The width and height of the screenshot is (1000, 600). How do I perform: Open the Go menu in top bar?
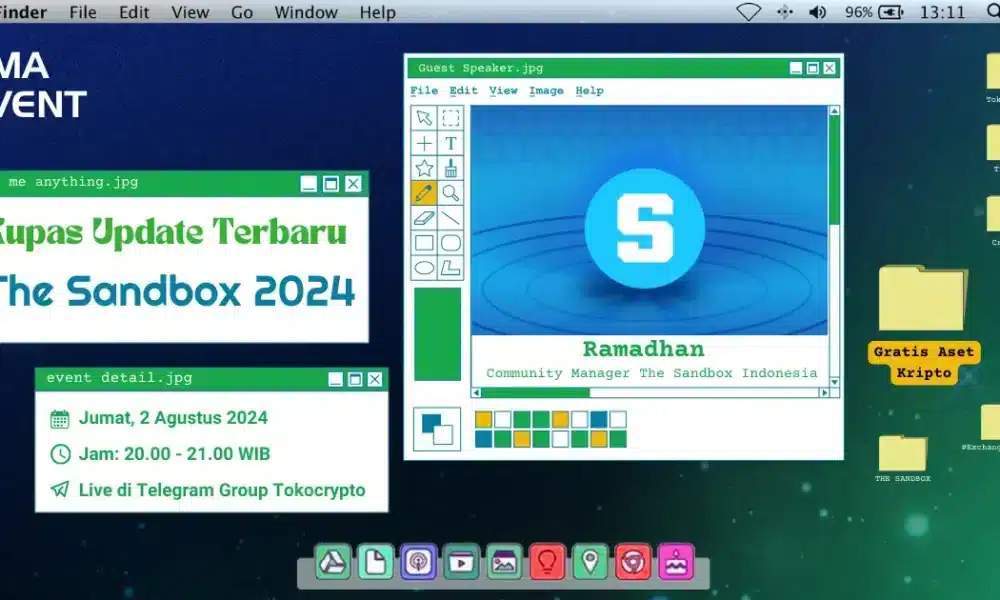coord(242,12)
